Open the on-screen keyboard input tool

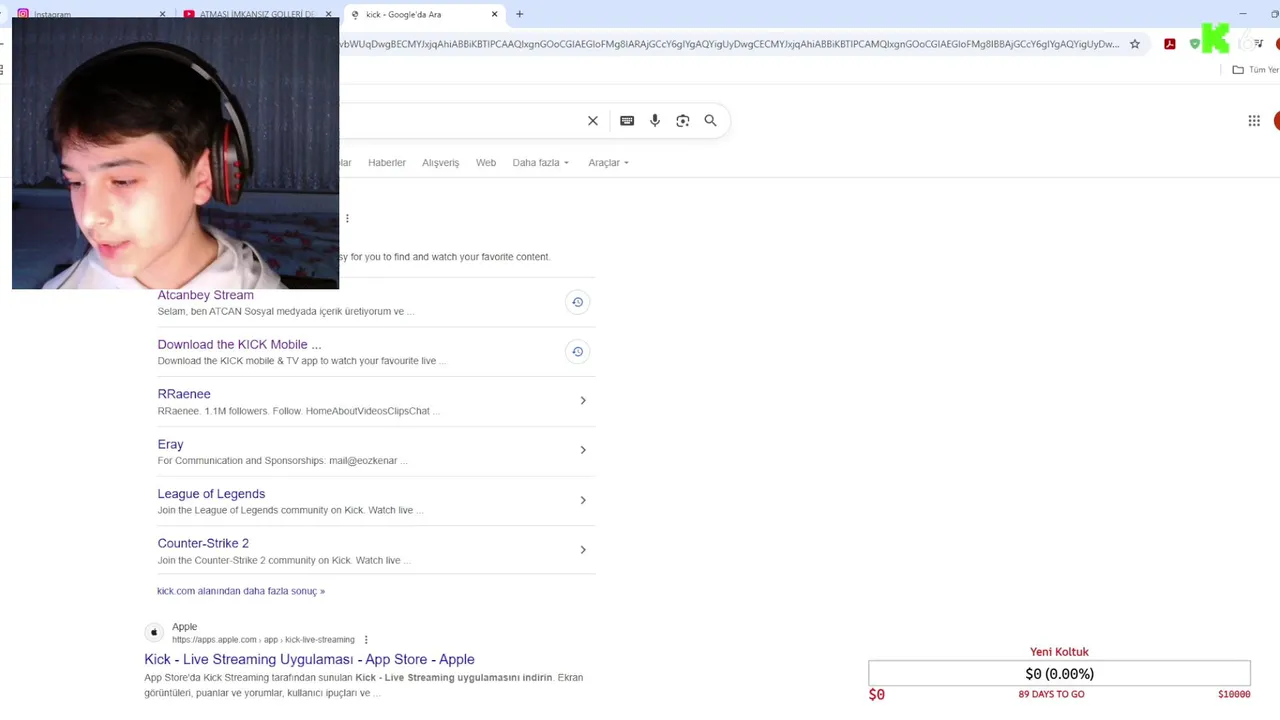point(627,121)
